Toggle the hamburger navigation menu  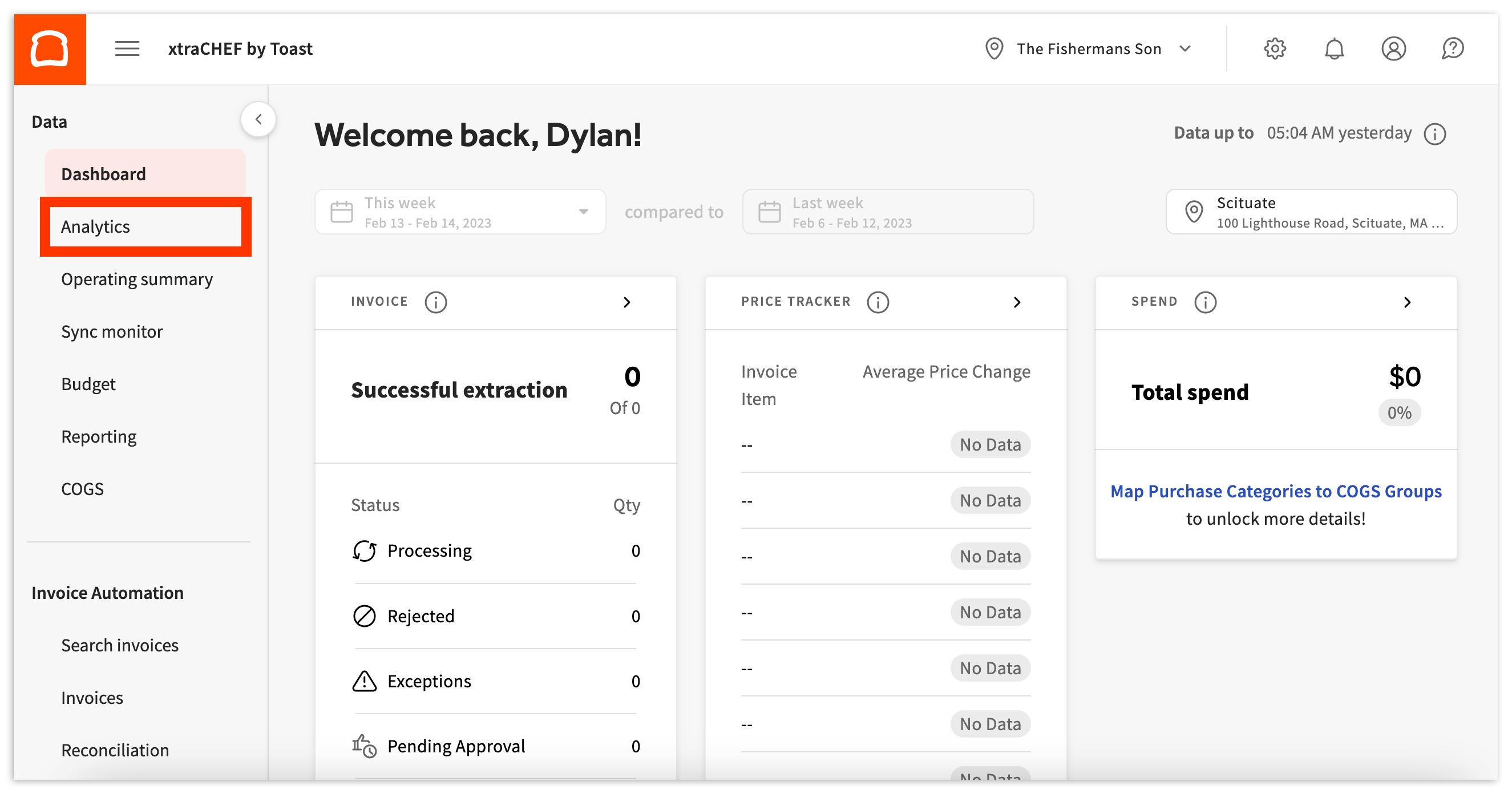(127, 48)
